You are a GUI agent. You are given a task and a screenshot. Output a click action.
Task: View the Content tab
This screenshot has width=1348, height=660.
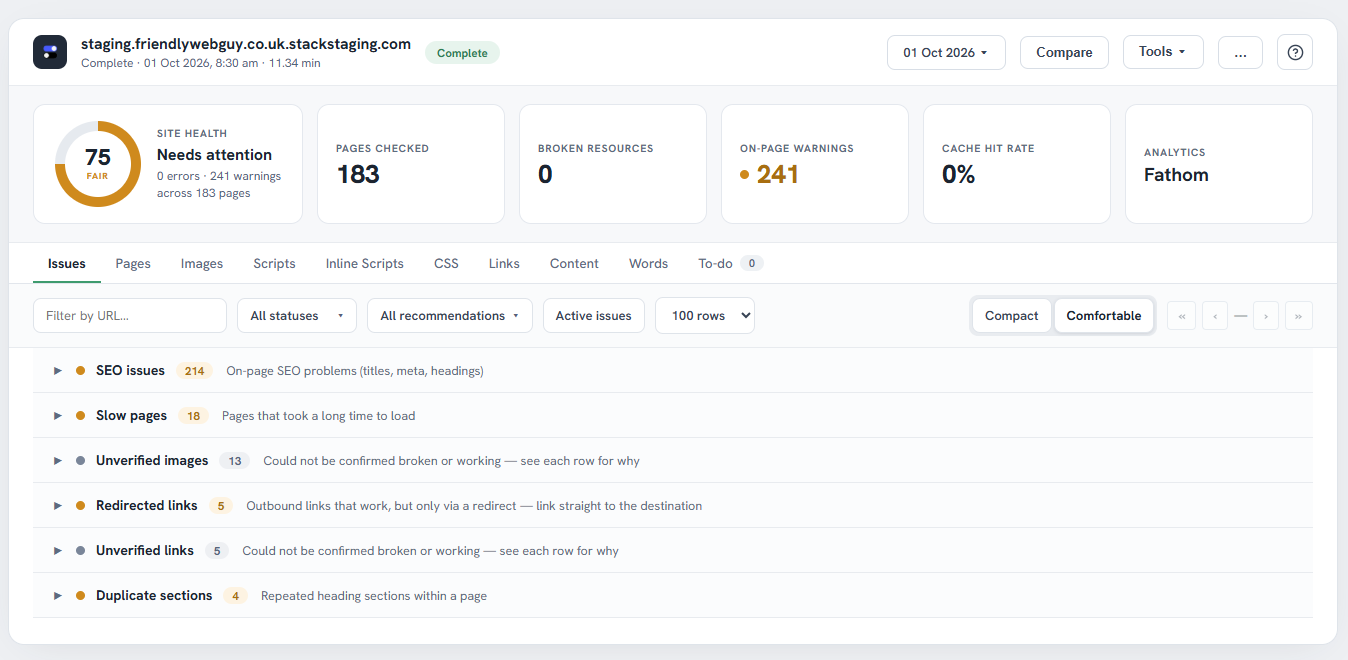click(574, 264)
